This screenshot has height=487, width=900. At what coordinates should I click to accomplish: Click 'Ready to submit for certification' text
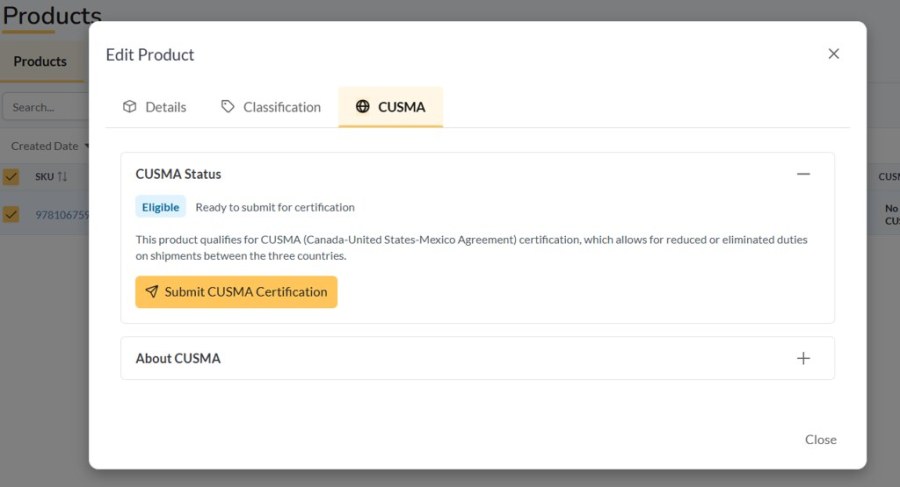click(275, 207)
